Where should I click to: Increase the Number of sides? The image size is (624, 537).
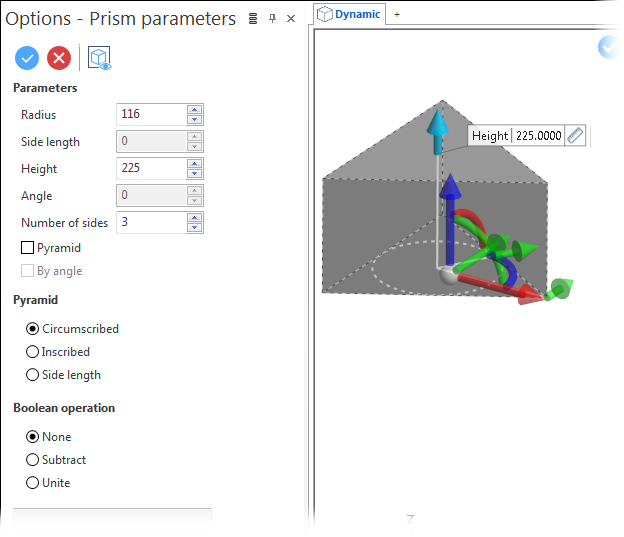(x=195, y=217)
